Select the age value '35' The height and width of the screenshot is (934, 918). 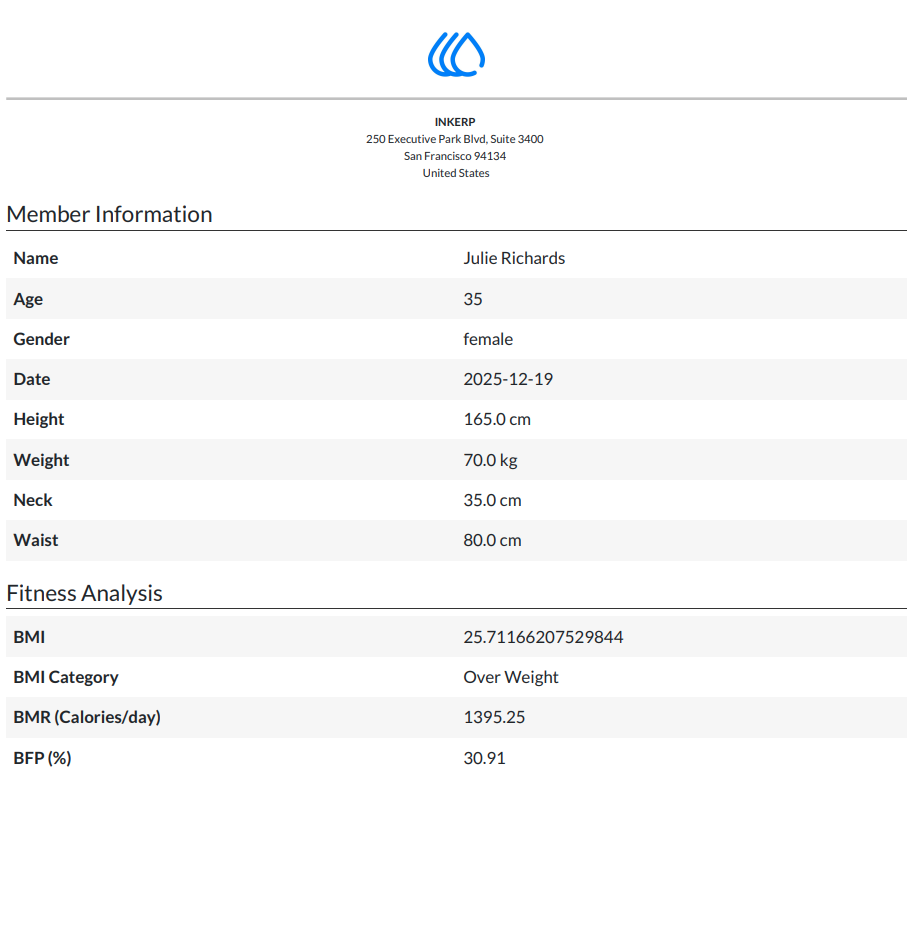click(x=473, y=299)
